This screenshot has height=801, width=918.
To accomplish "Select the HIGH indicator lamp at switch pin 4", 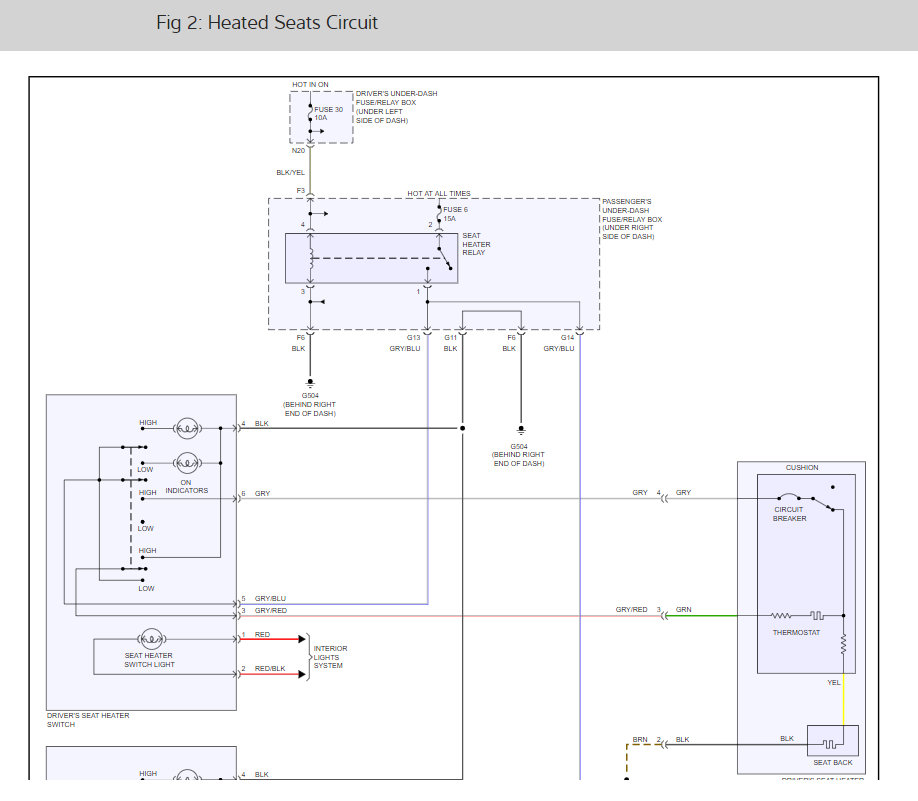I will click(x=187, y=429).
